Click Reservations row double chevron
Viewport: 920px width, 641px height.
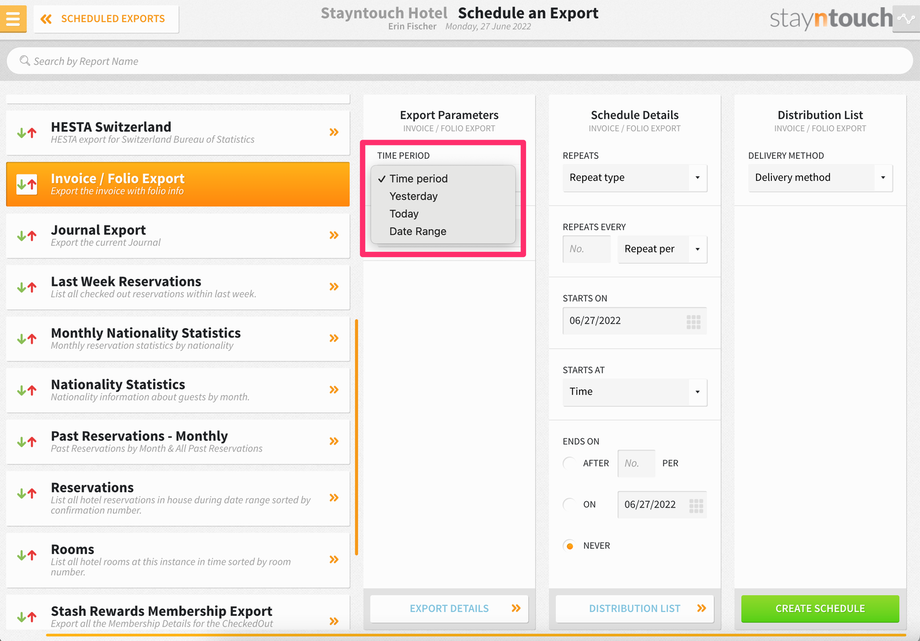coord(334,498)
